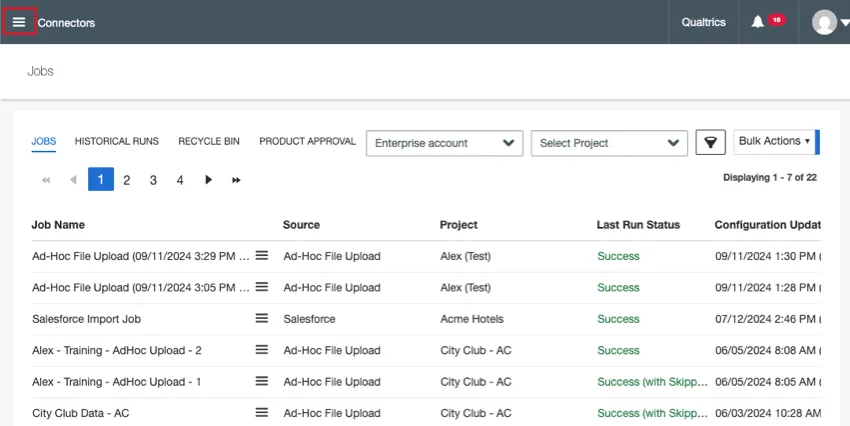Jump to last page arrow
Screen dimensions: 850x426
(236, 180)
